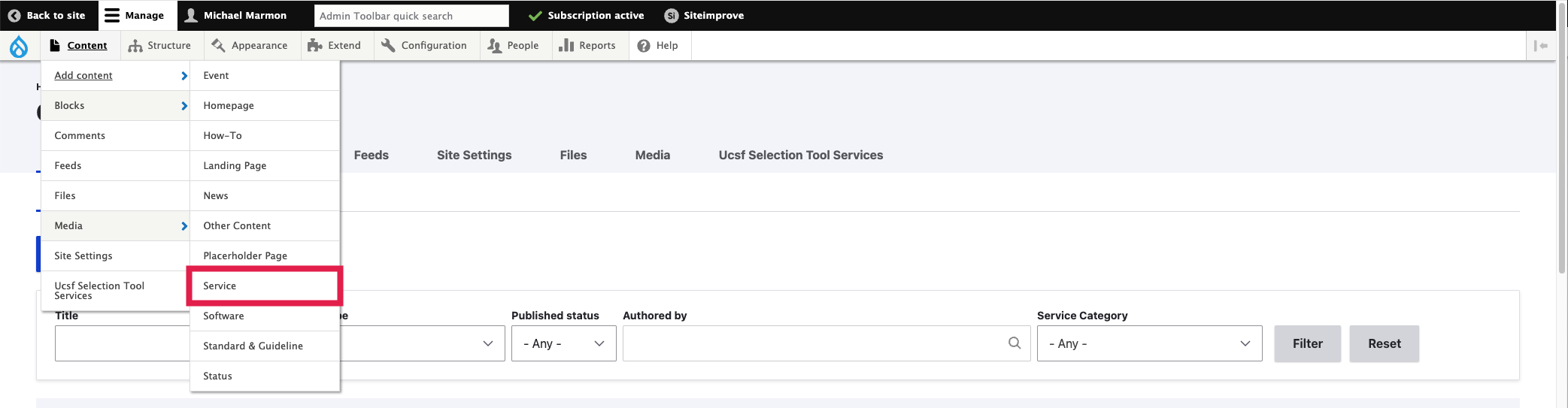Toggle toolbar orientation with the arrow icon
This screenshot has width=1568, height=408.
point(1541,46)
